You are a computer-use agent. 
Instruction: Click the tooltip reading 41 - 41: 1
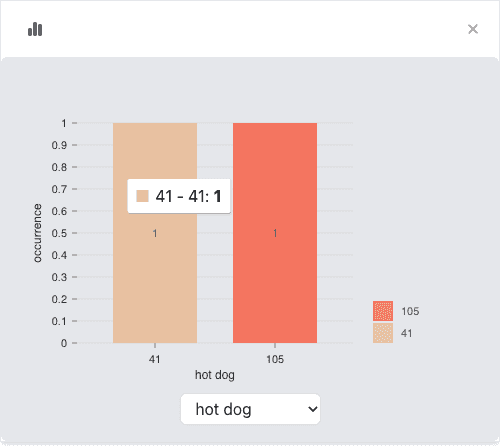coord(179,196)
